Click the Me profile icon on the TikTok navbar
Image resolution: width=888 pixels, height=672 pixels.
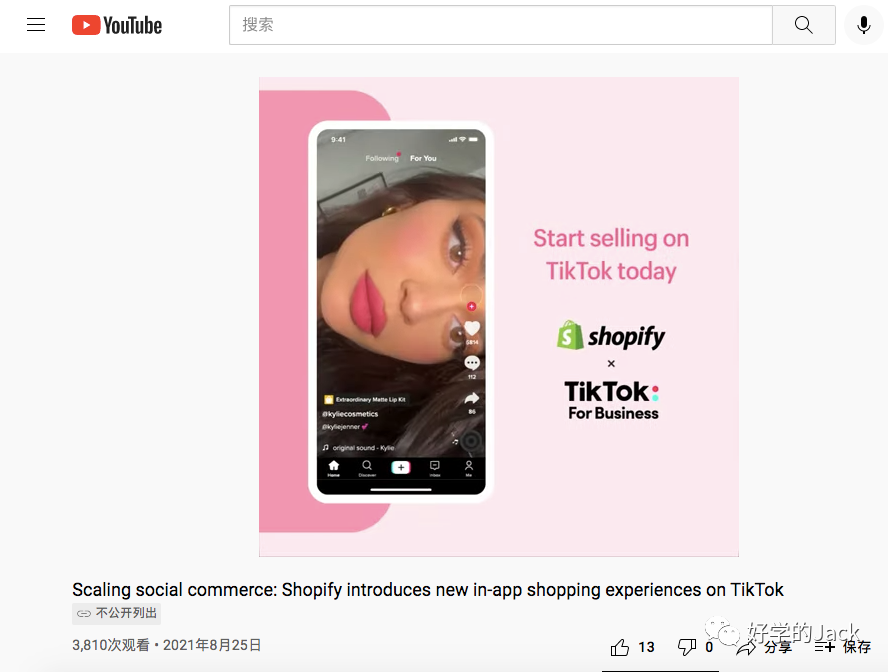coord(470,466)
